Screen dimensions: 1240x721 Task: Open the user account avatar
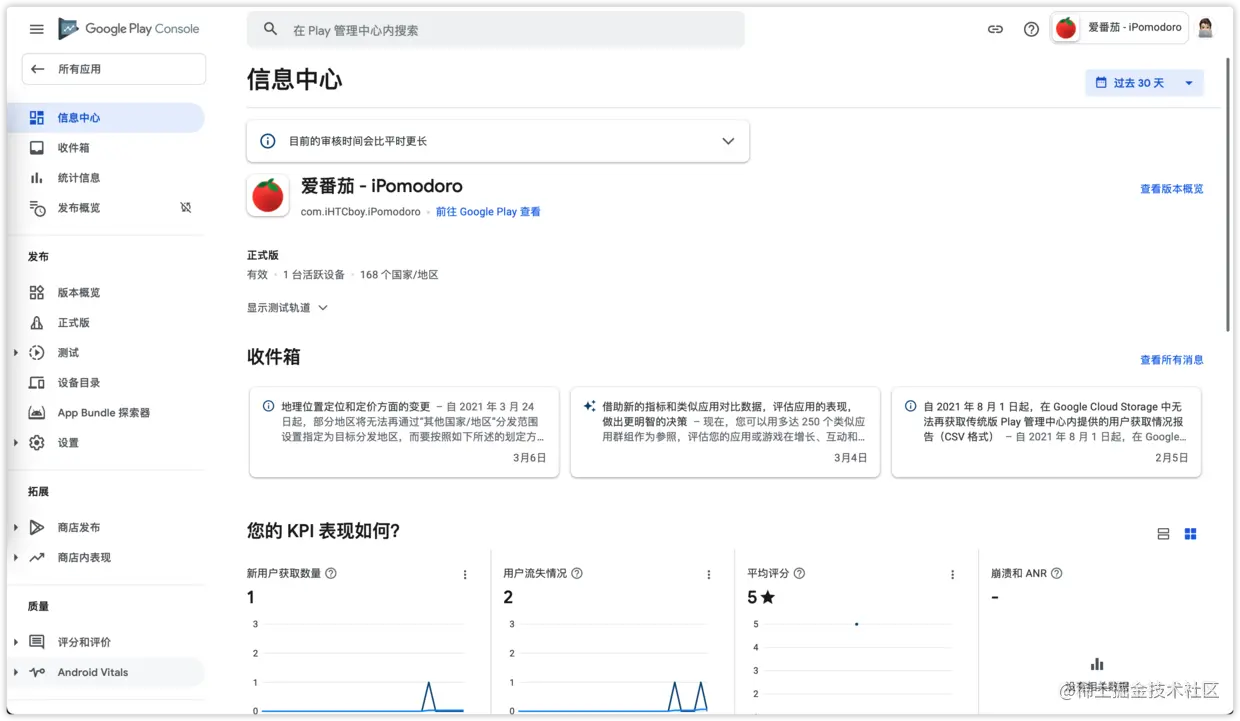[x=1205, y=28]
